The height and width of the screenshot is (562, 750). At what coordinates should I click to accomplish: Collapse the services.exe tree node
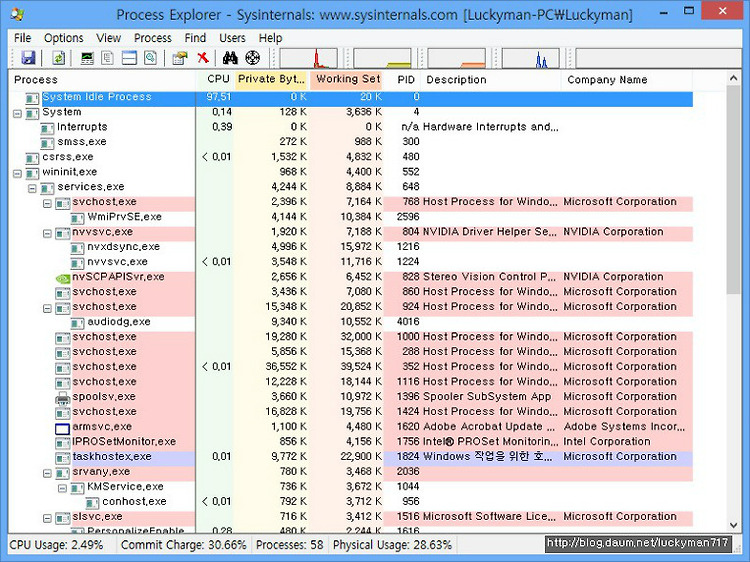tap(33, 188)
